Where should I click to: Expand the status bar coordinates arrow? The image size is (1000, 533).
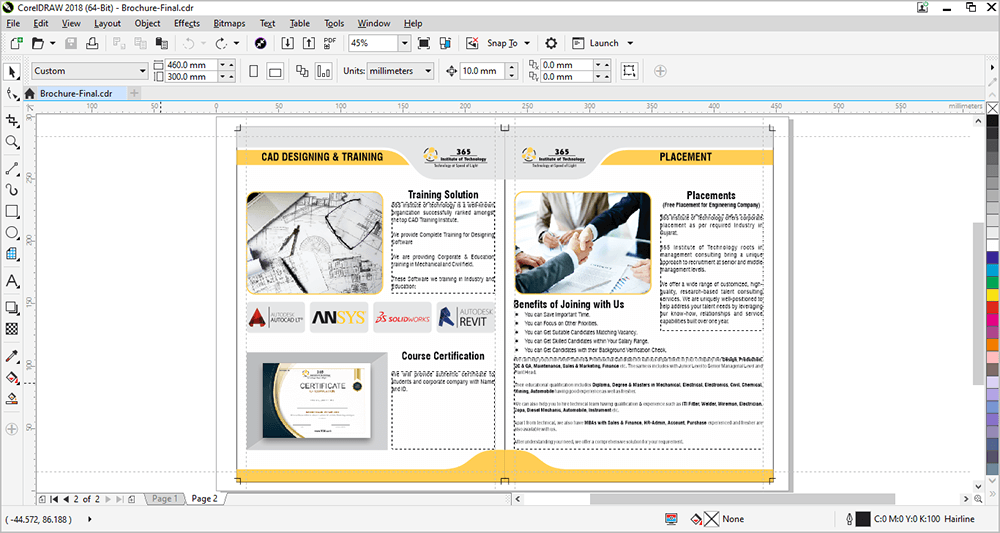(x=89, y=519)
